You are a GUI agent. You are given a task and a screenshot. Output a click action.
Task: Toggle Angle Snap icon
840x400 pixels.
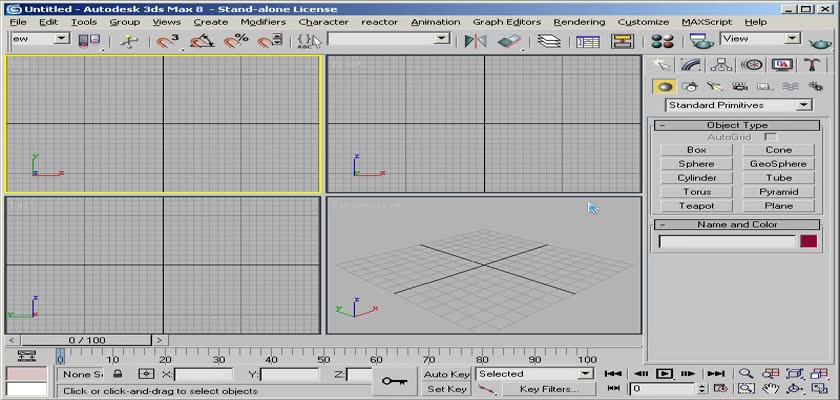(x=202, y=41)
